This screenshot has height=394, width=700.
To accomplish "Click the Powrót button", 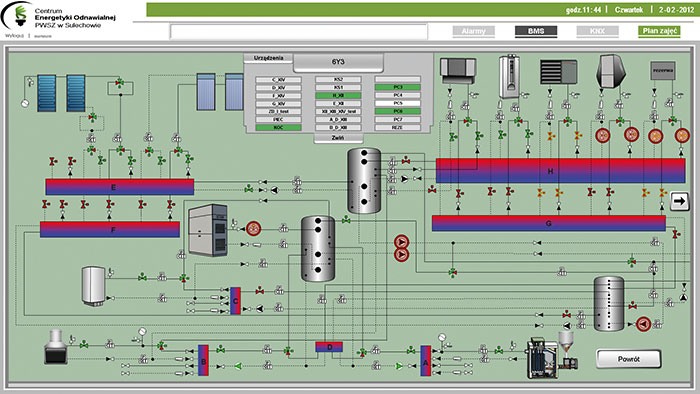I will click(x=629, y=359).
